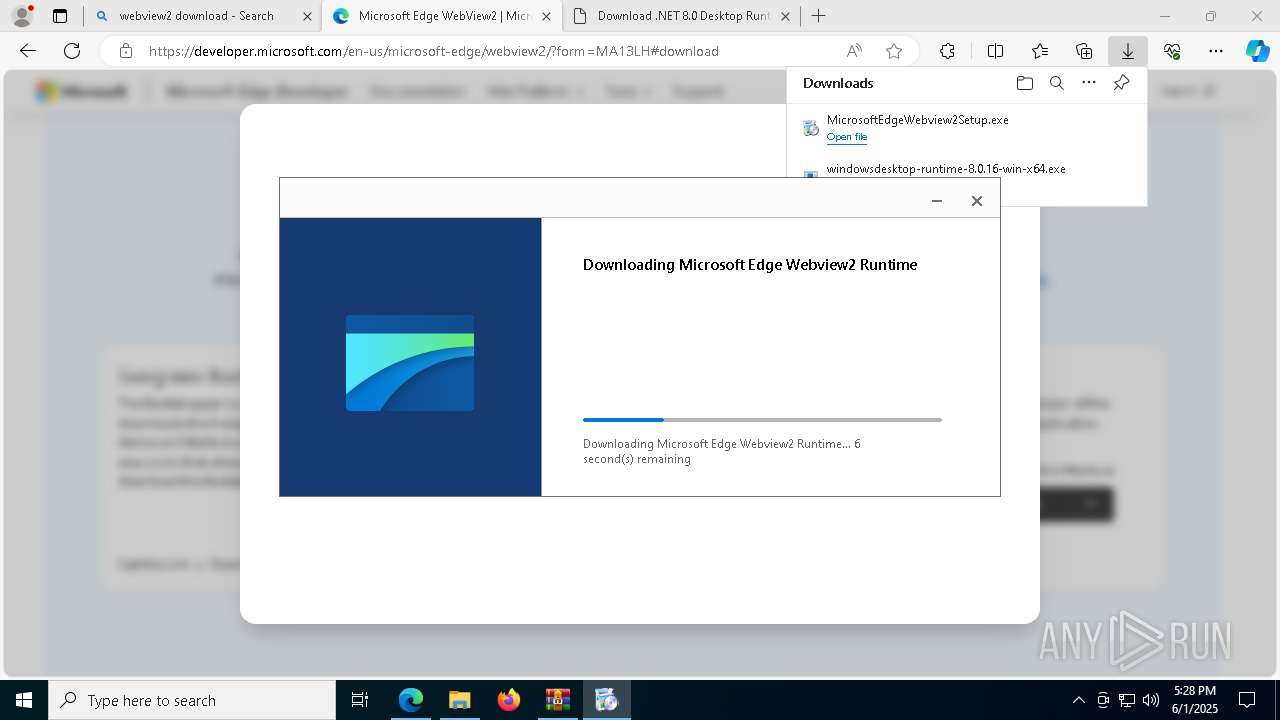Close the Webview2 installer dialog
This screenshot has height=720, width=1280.
[x=977, y=201]
